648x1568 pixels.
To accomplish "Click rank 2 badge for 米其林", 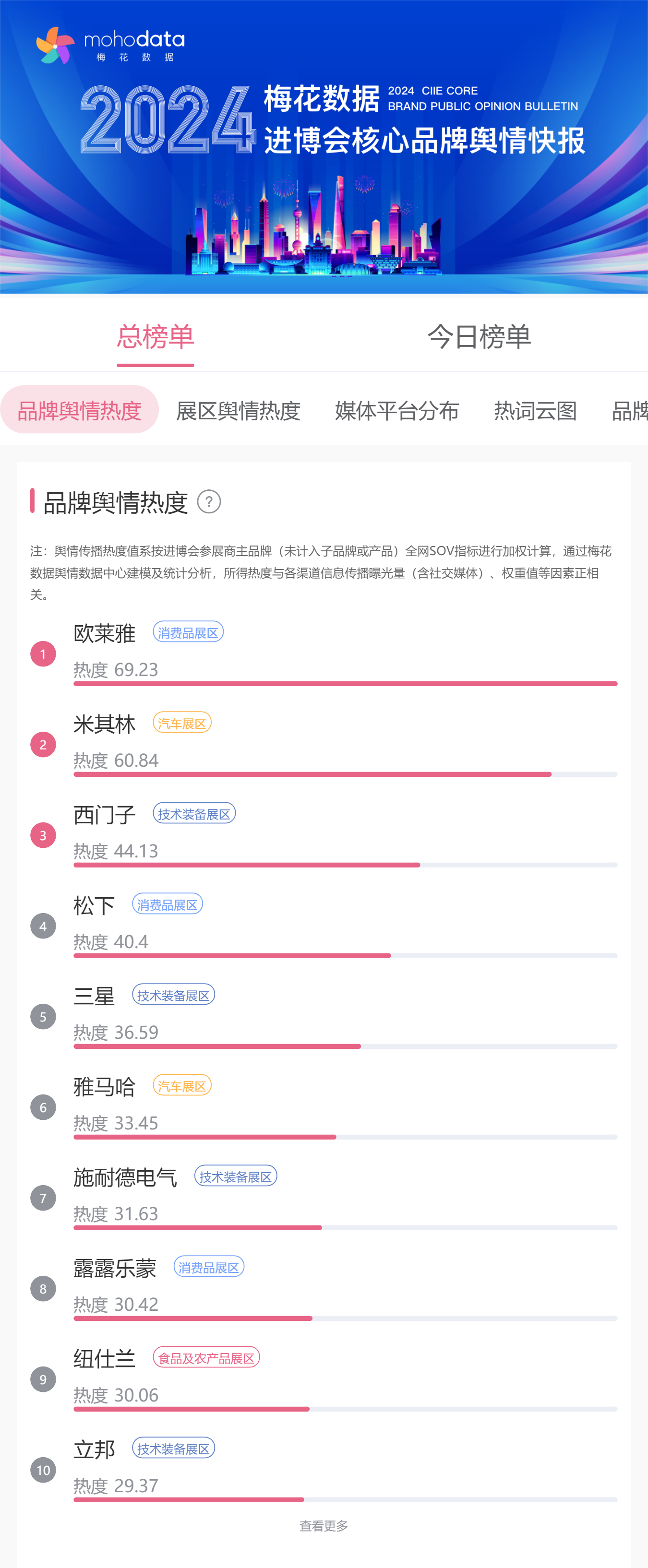I will [x=43, y=745].
